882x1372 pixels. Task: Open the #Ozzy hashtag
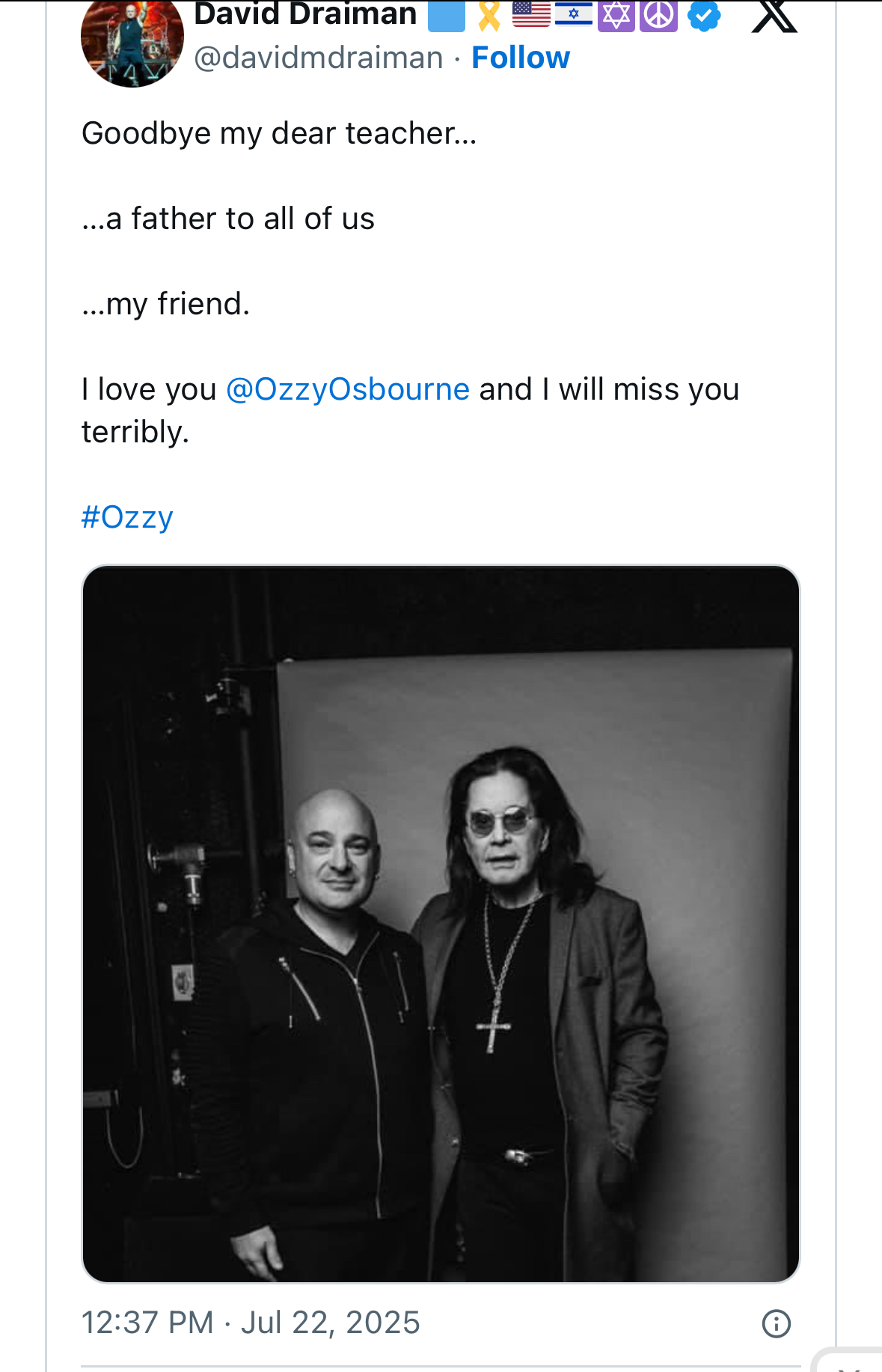click(127, 517)
